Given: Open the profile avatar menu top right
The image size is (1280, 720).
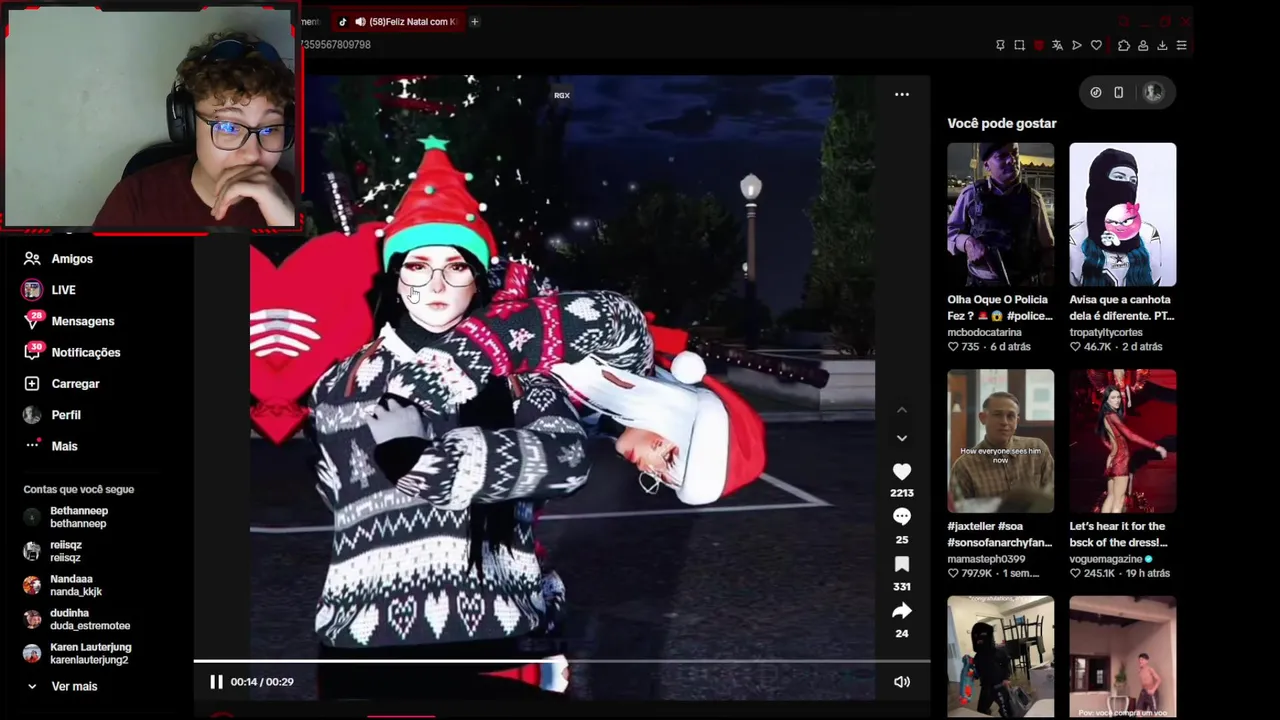Looking at the screenshot, I should pos(1153,92).
